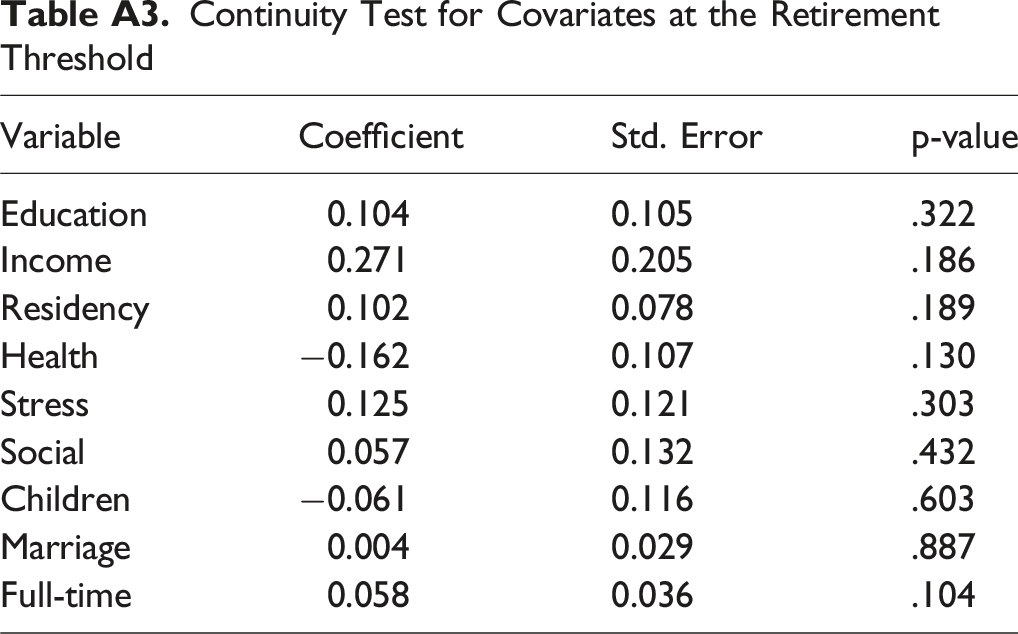This screenshot has width=1018, height=634.
Task: Select the p-value column header
Action: point(964,140)
